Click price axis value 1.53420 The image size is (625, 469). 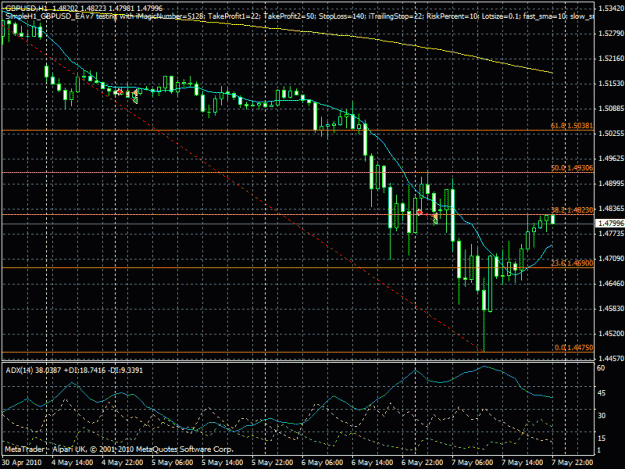[x=611, y=8]
